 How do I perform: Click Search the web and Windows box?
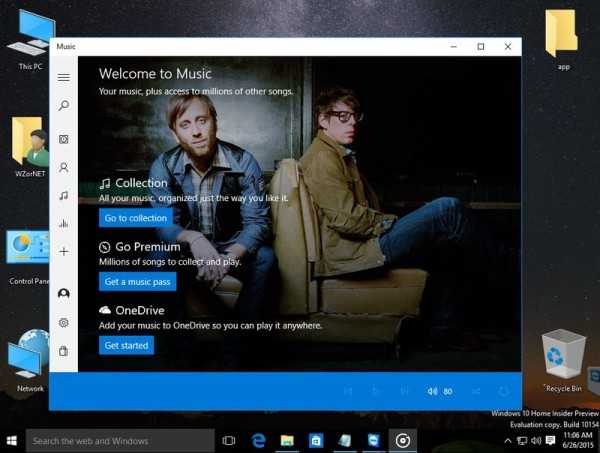pos(120,441)
